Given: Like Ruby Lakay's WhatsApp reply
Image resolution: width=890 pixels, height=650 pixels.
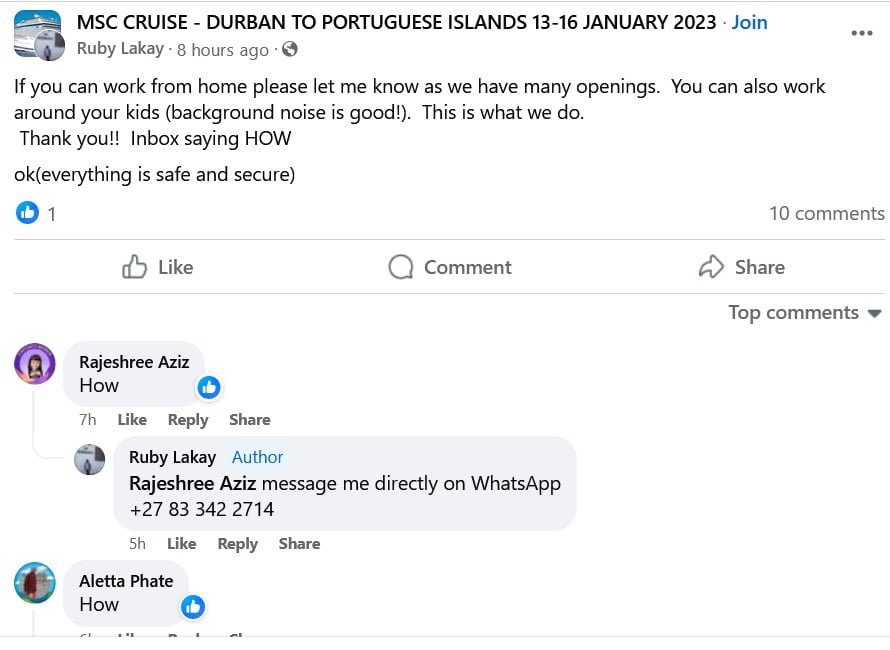Looking at the screenshot, I should click(181, 544).
